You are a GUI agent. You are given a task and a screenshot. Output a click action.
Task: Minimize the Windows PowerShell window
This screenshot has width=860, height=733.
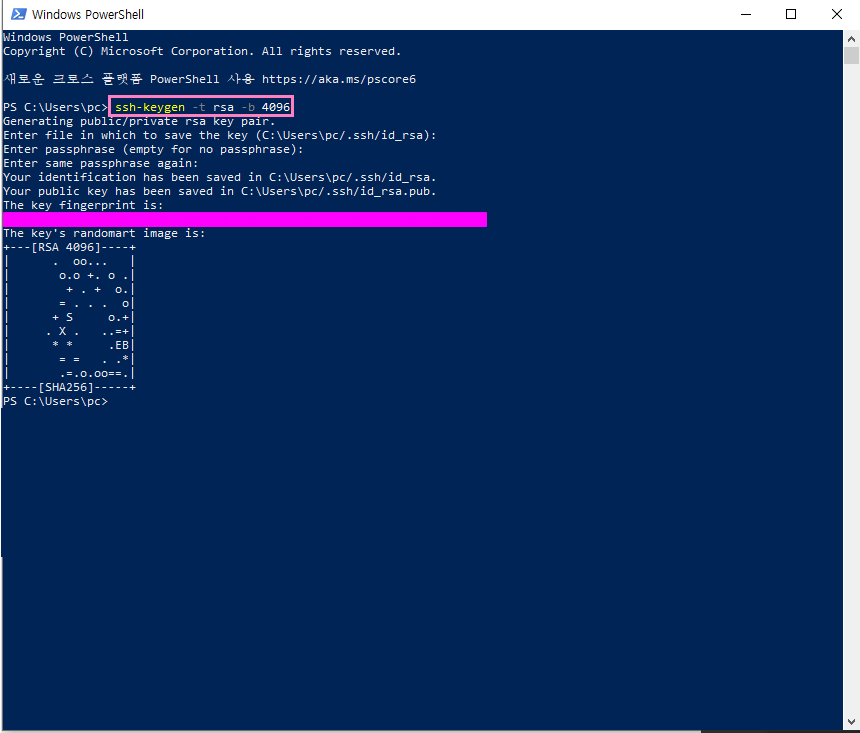745,14
